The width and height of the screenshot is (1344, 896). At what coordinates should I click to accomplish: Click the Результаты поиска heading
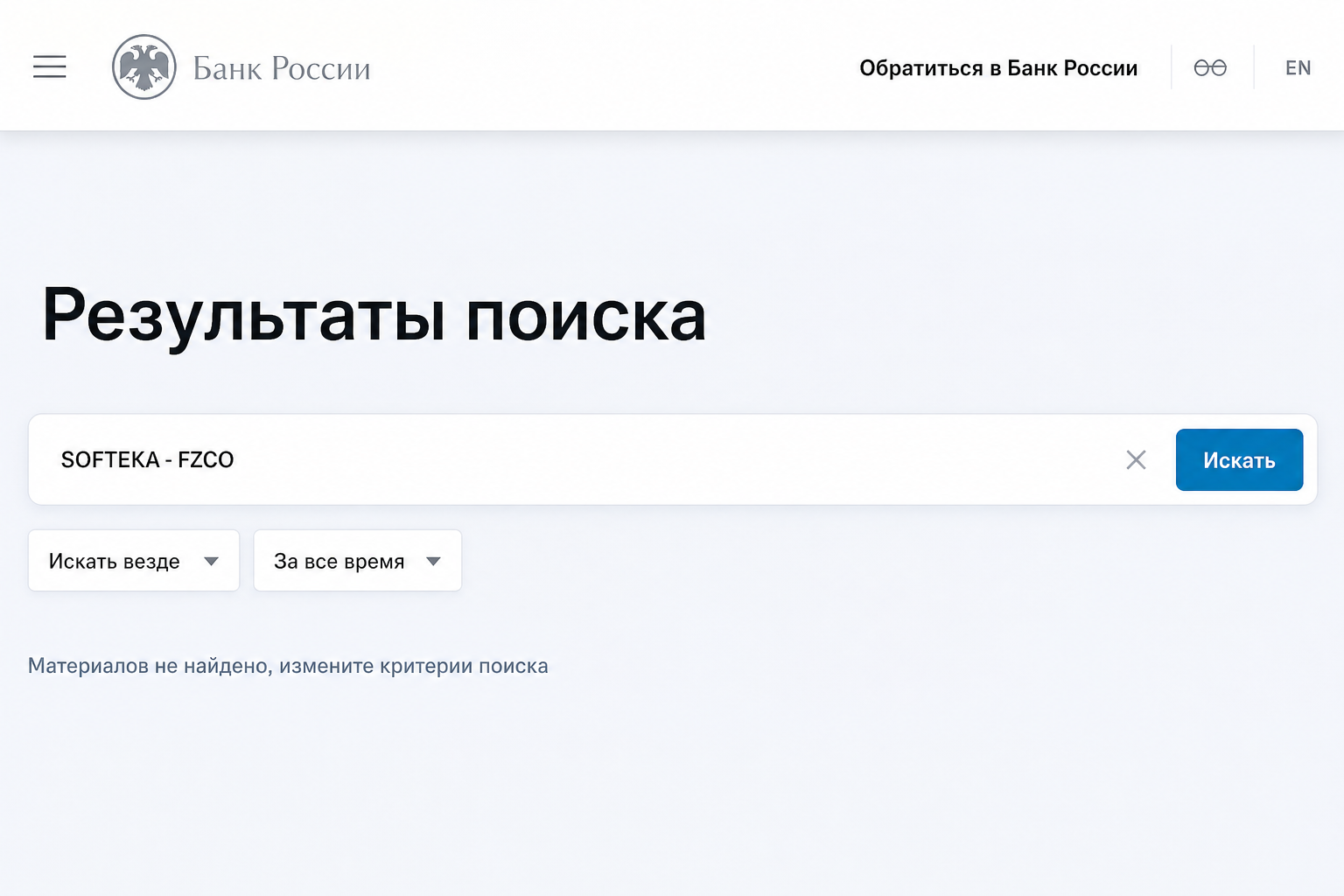tap(374, 316)
